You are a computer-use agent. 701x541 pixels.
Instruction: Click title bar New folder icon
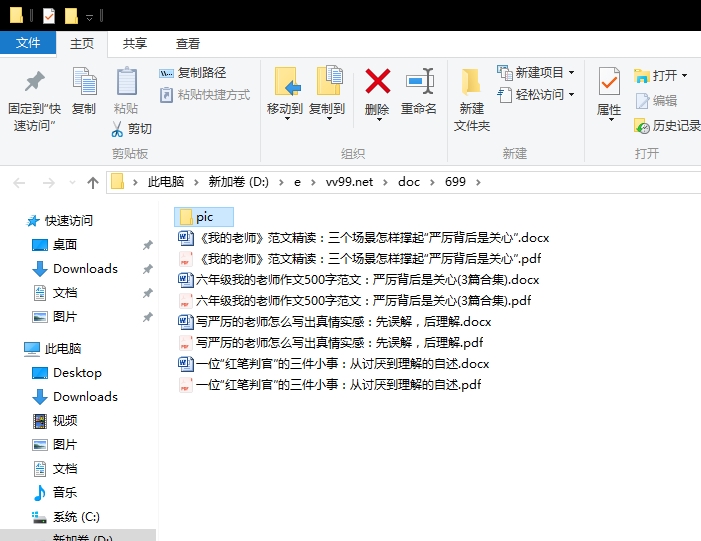(71, 16)
